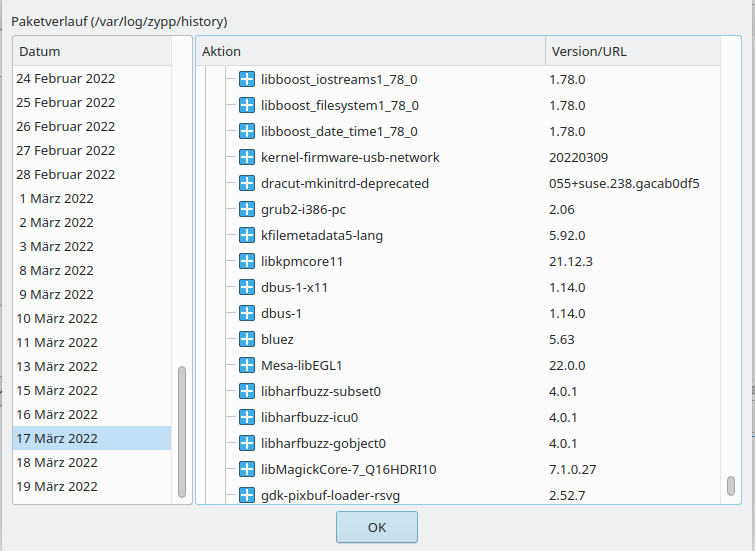Select date 27 Februar 2022
The height and width of the screenshot is (551, 755).
(x=92, y=150)
